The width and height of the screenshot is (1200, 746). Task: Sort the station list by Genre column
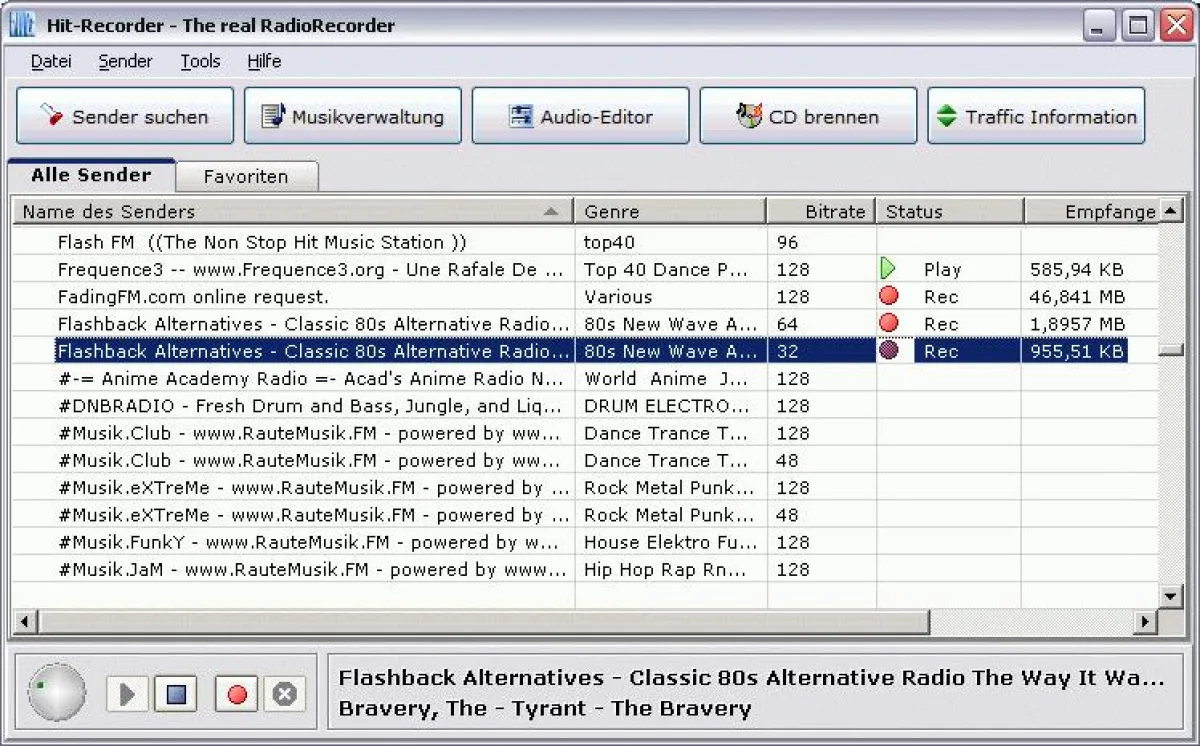tap(670, 212)
